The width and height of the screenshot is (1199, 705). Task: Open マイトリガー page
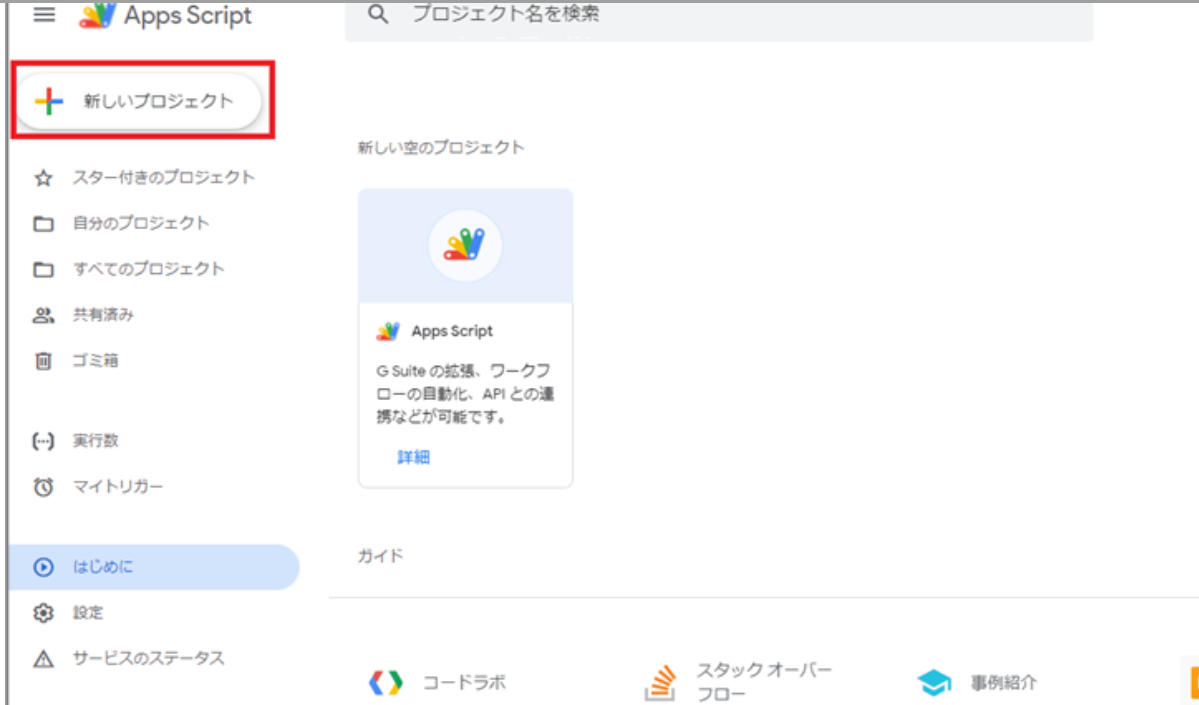[118, 487]
